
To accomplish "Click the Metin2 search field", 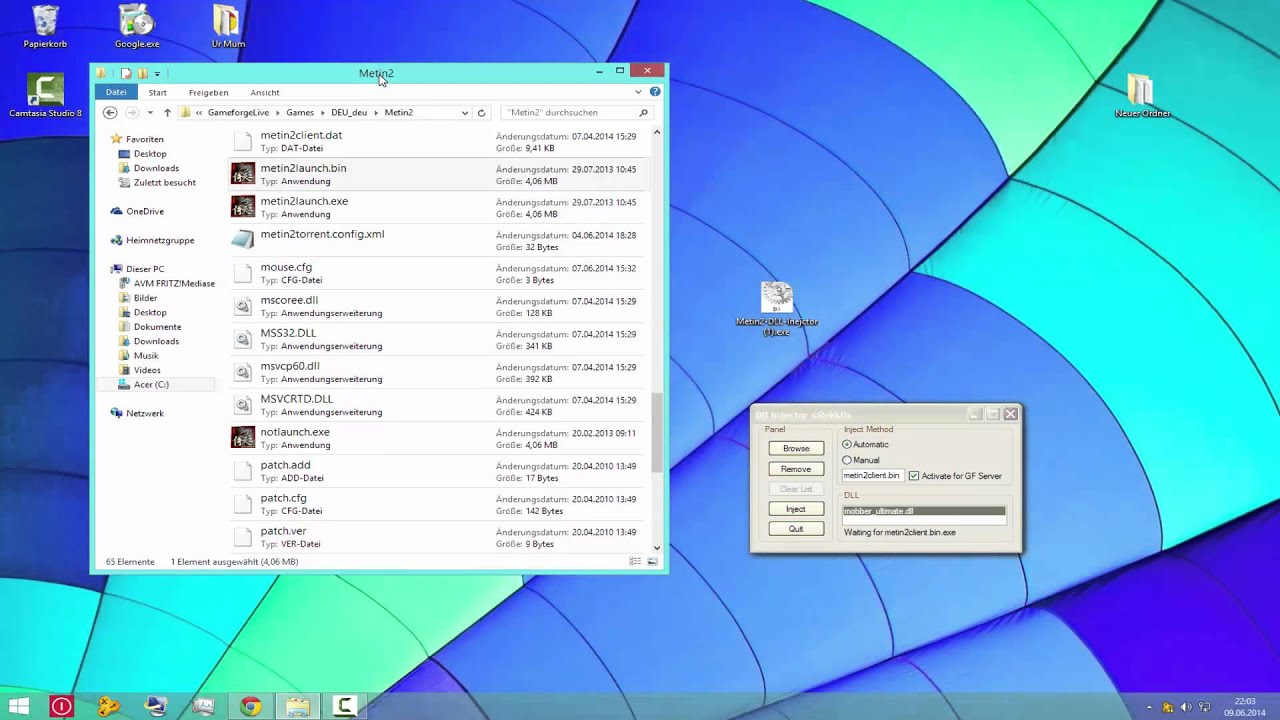I will coord(577,113).
